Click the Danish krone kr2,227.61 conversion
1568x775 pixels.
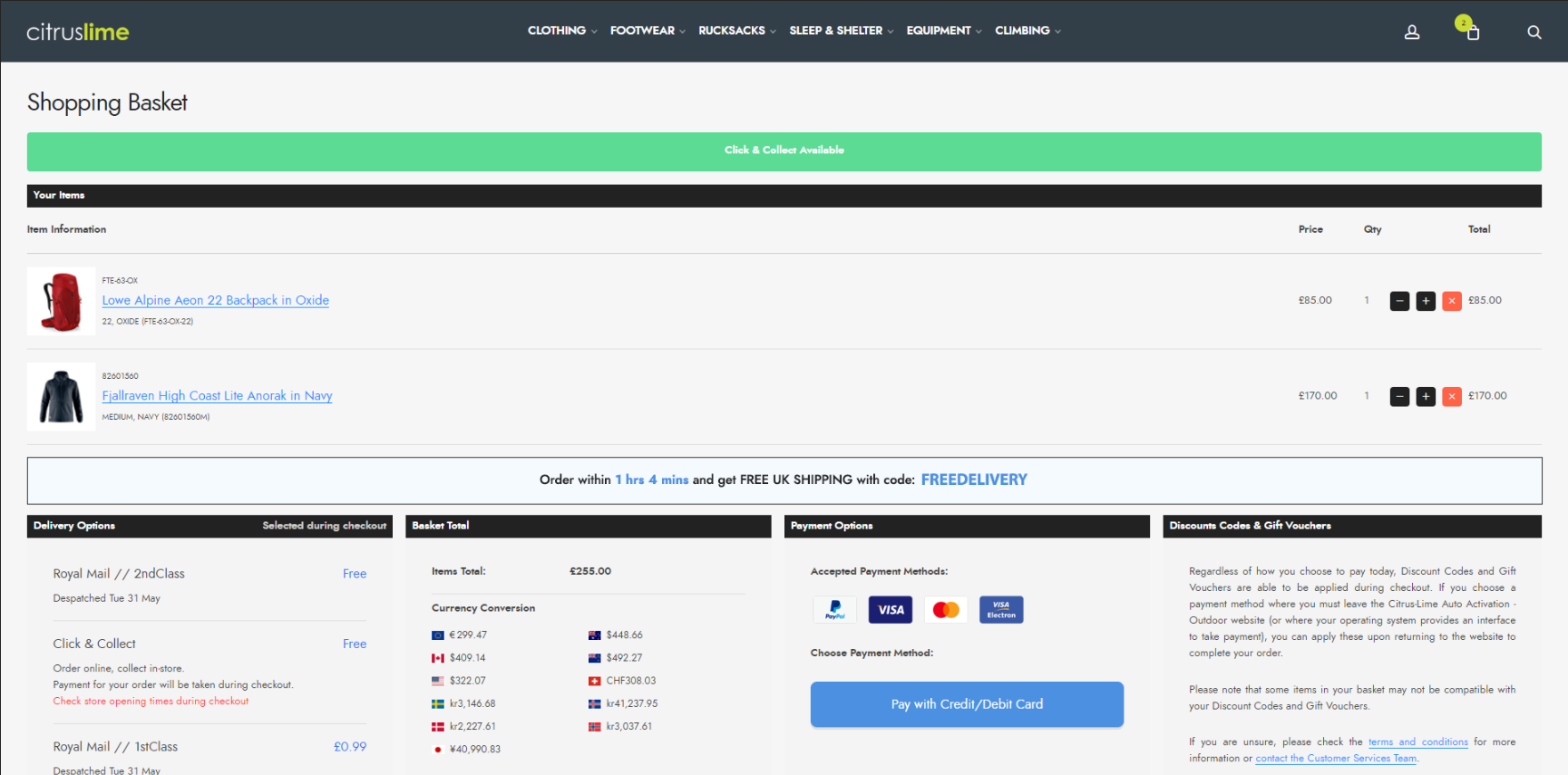[463, 726]
